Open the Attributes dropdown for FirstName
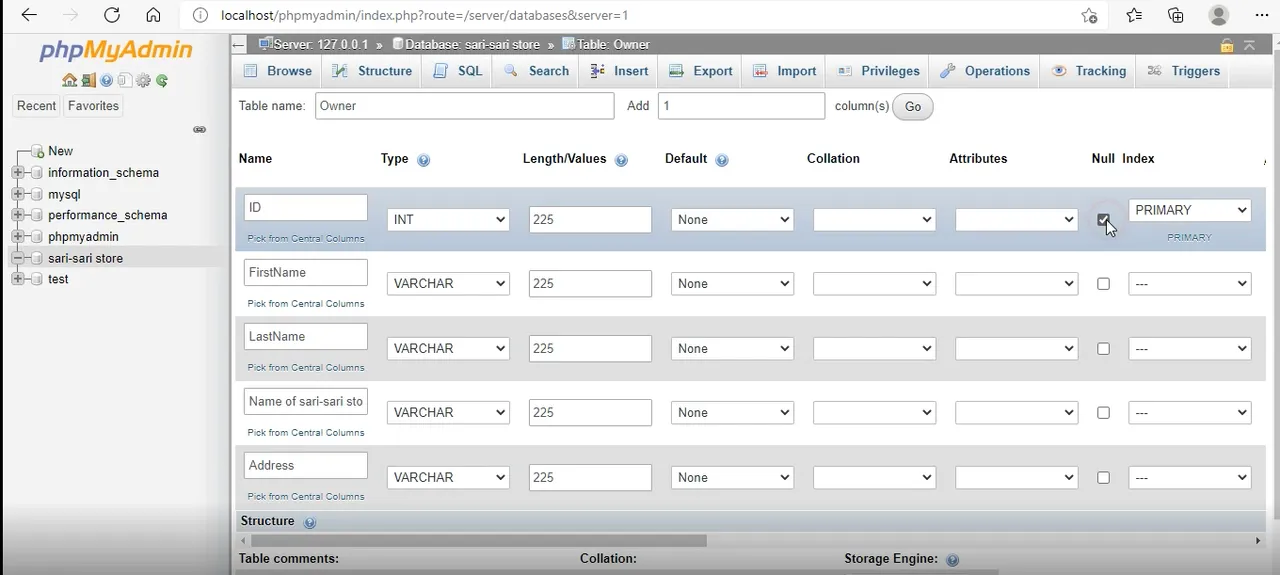 tap(1016, 284)
